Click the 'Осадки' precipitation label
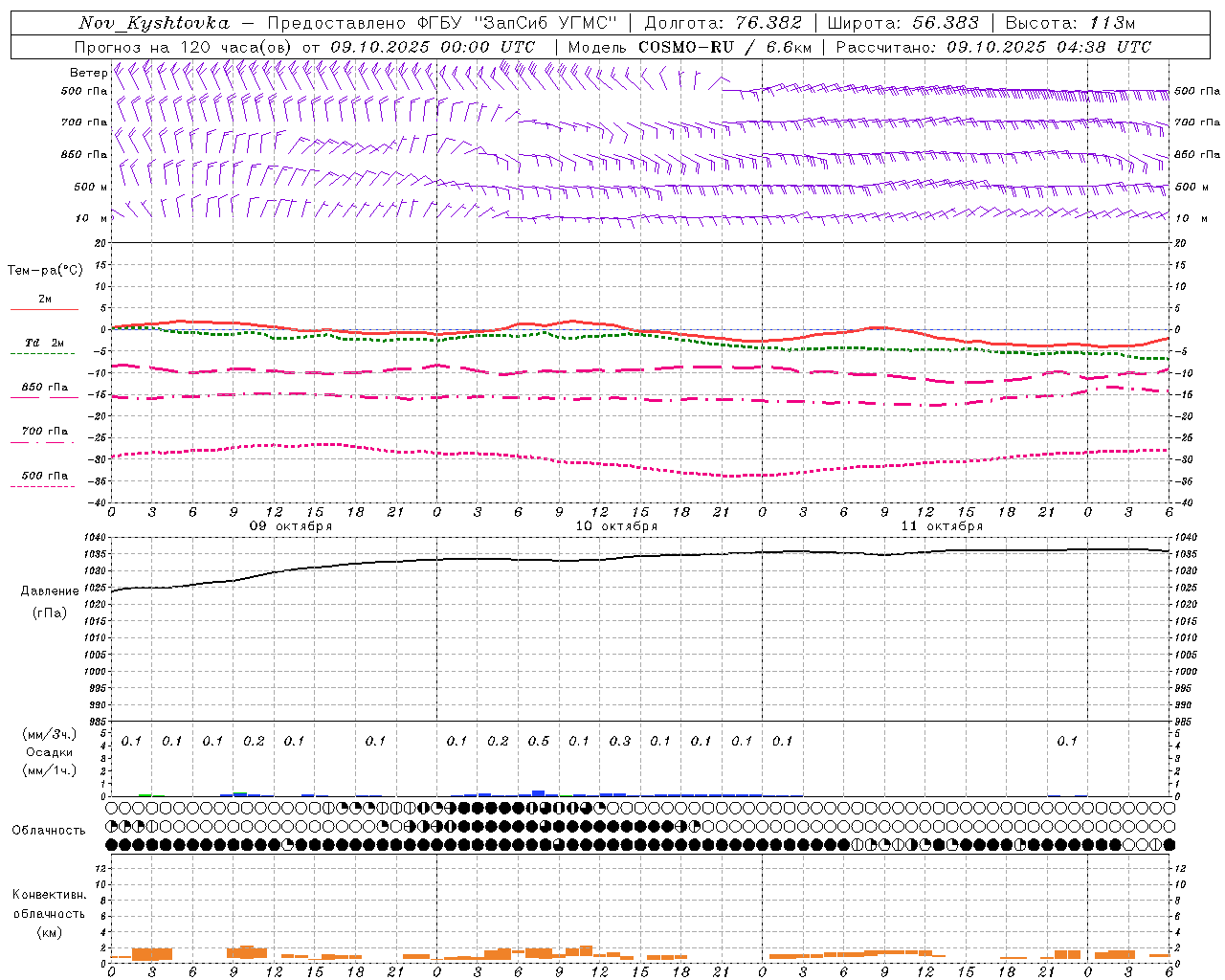Screen dimensions: 1225x980 coord(49,752)
